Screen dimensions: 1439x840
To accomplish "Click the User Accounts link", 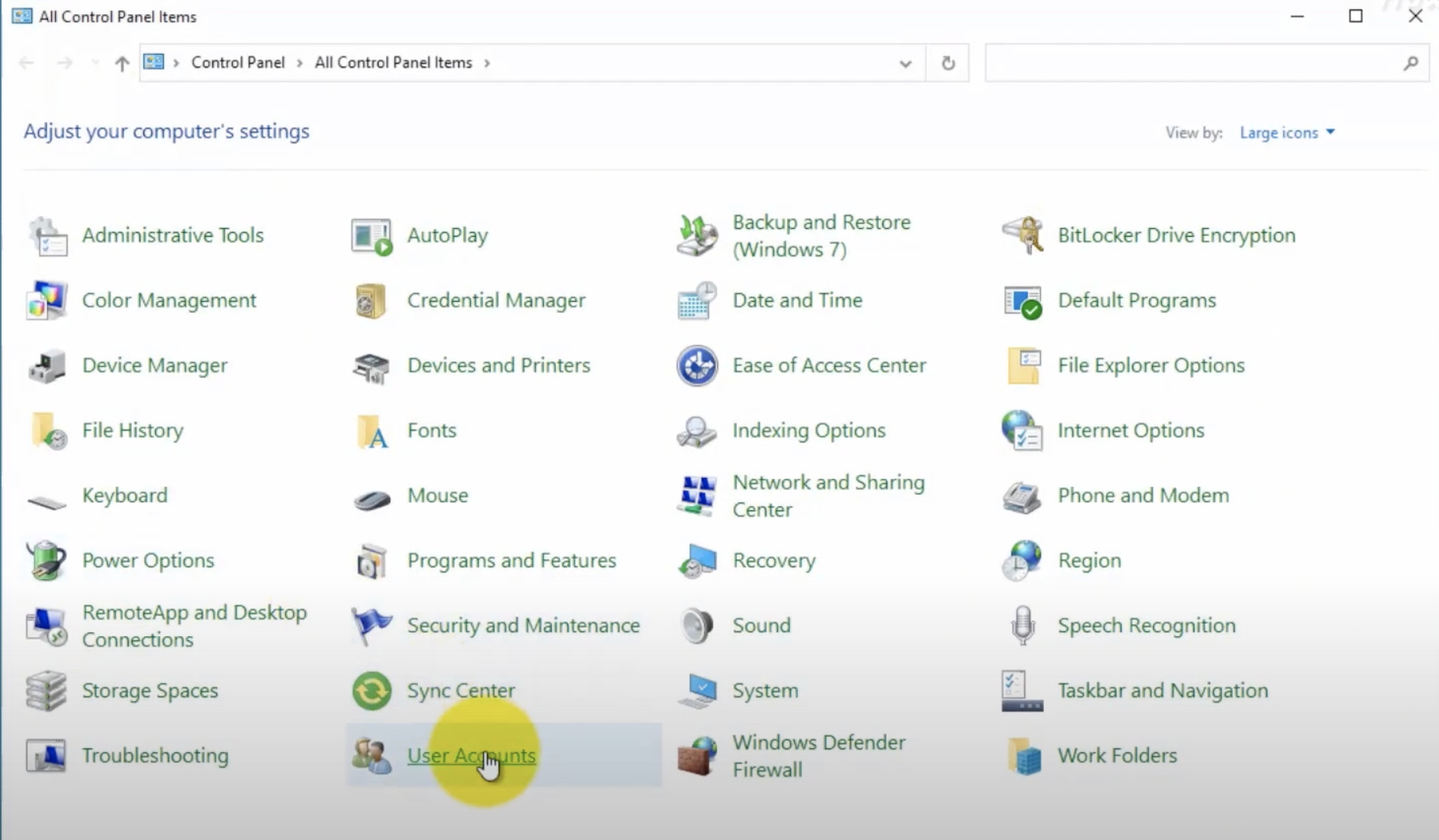I will click(x=472, y=756).
